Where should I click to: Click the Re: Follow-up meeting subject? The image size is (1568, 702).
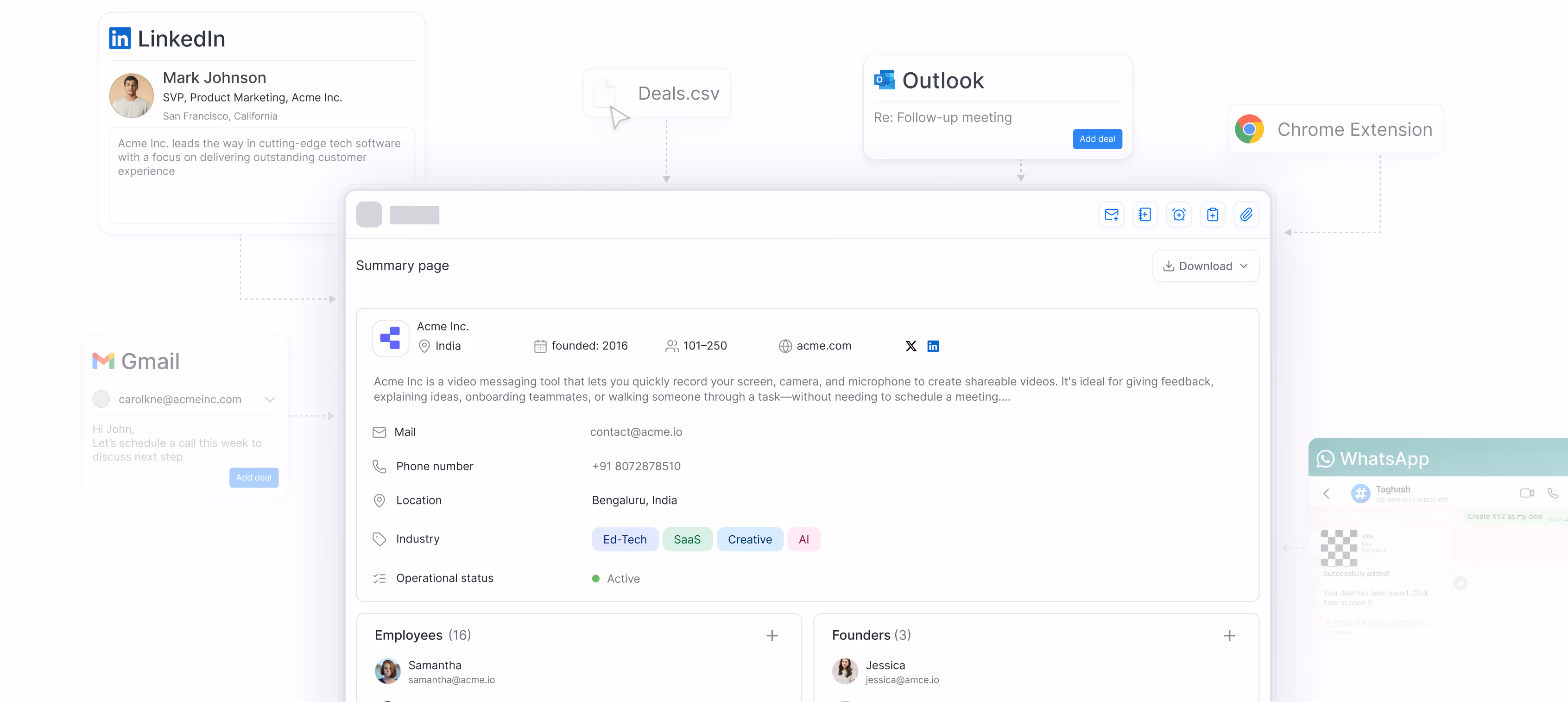tap(943, 118)
